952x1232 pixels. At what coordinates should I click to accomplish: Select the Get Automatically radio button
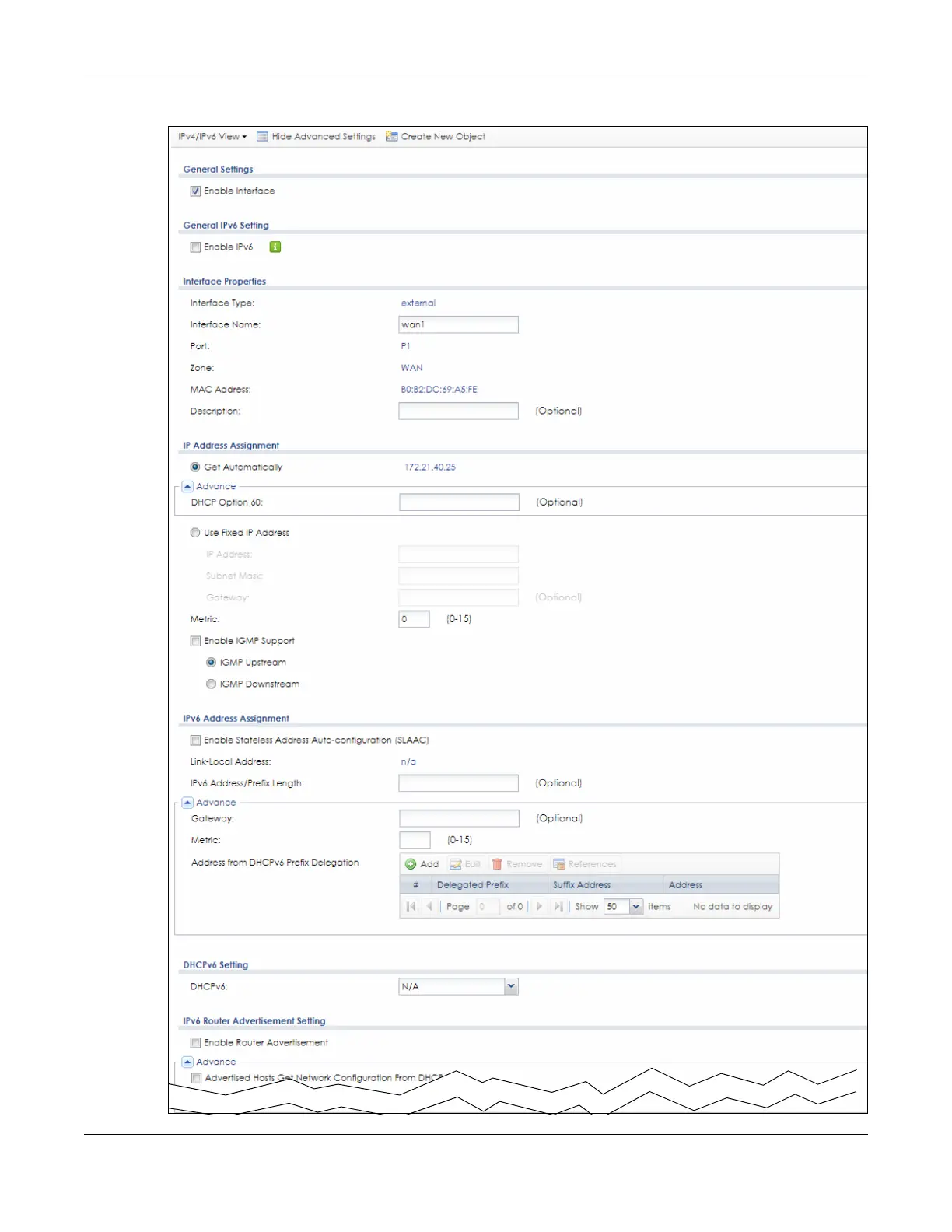click(195, 467)
